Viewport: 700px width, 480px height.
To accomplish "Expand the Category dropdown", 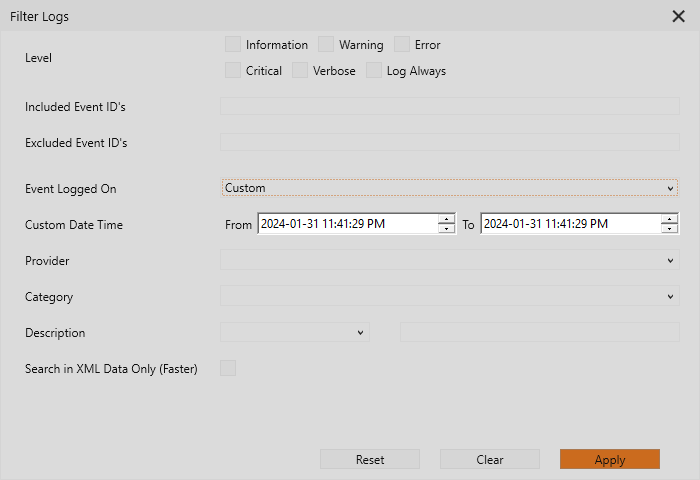I will tap(450, 296).
